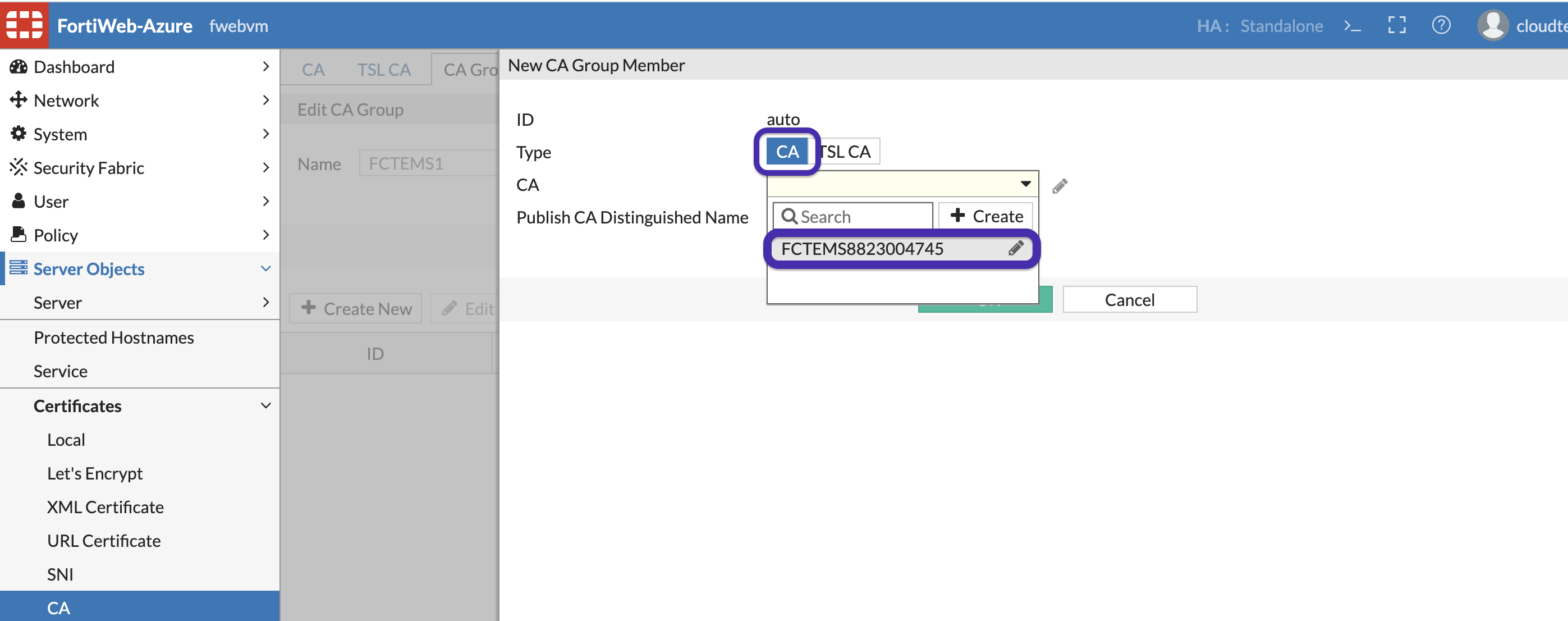Screen dimensions: 1568x621
Task: Click the Policy document icon
Action: [x=19, y=234]
